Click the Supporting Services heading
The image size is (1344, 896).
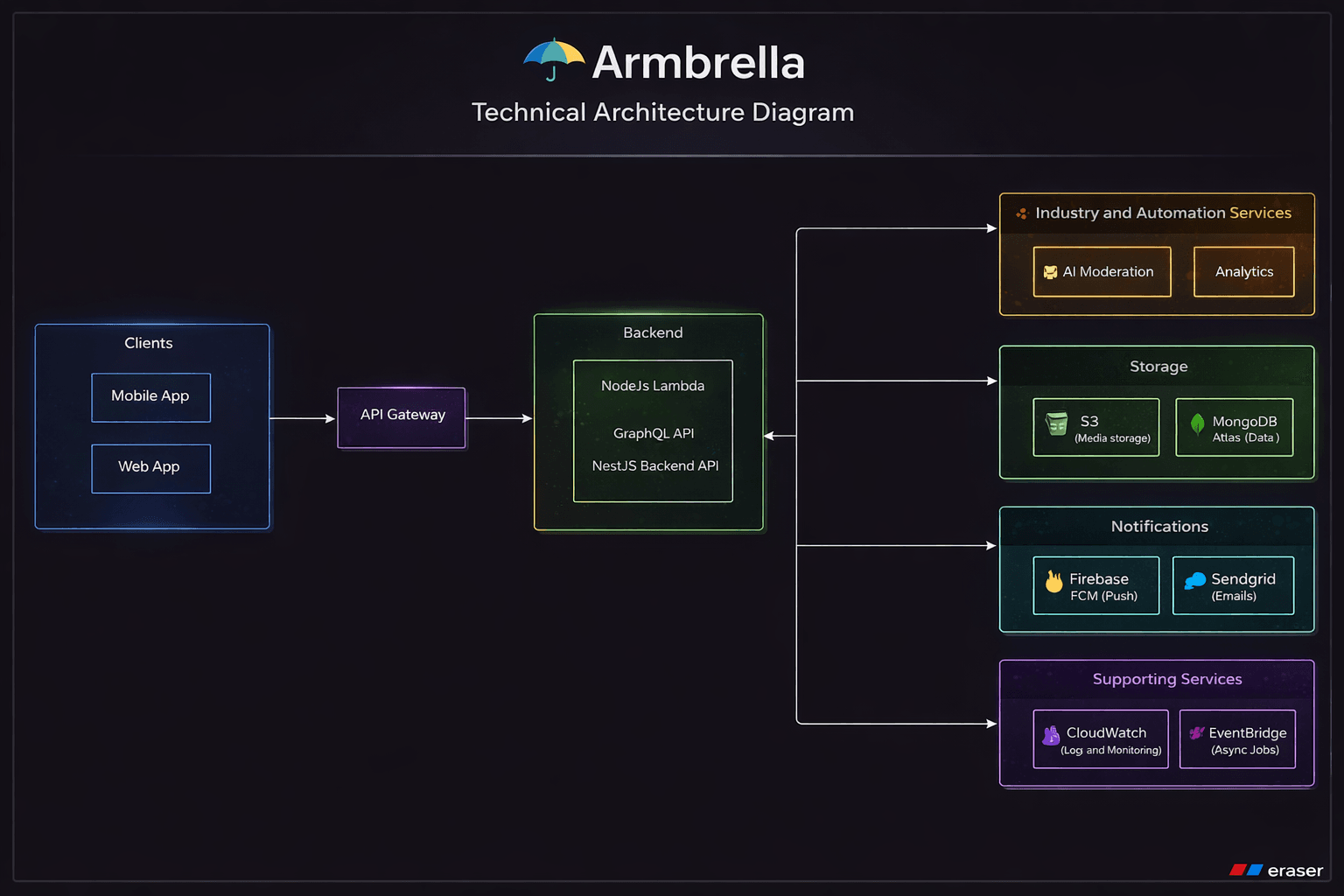1166,679
